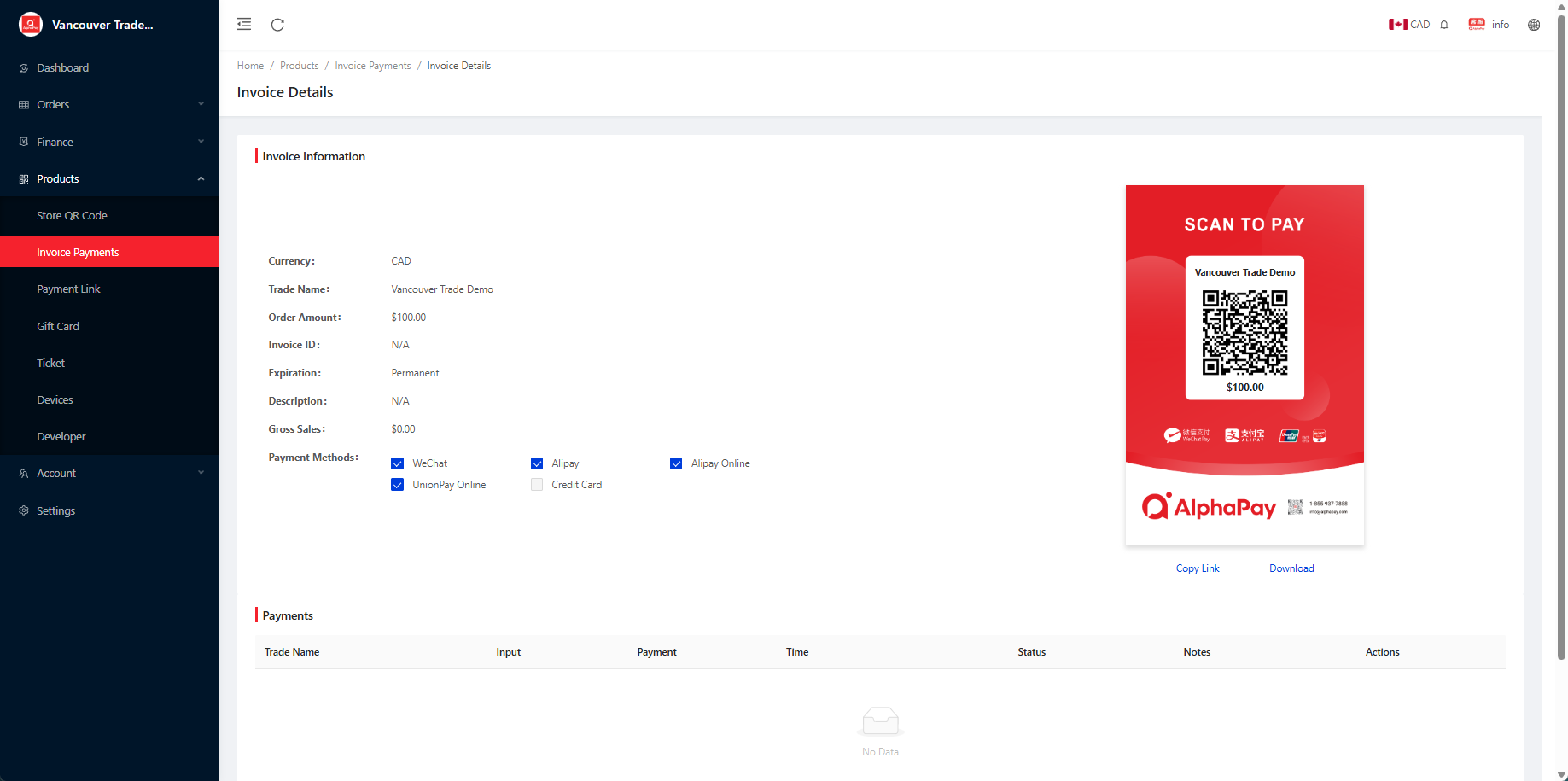Click the AlphaPay logo in sidebar header

pos(31,25)
